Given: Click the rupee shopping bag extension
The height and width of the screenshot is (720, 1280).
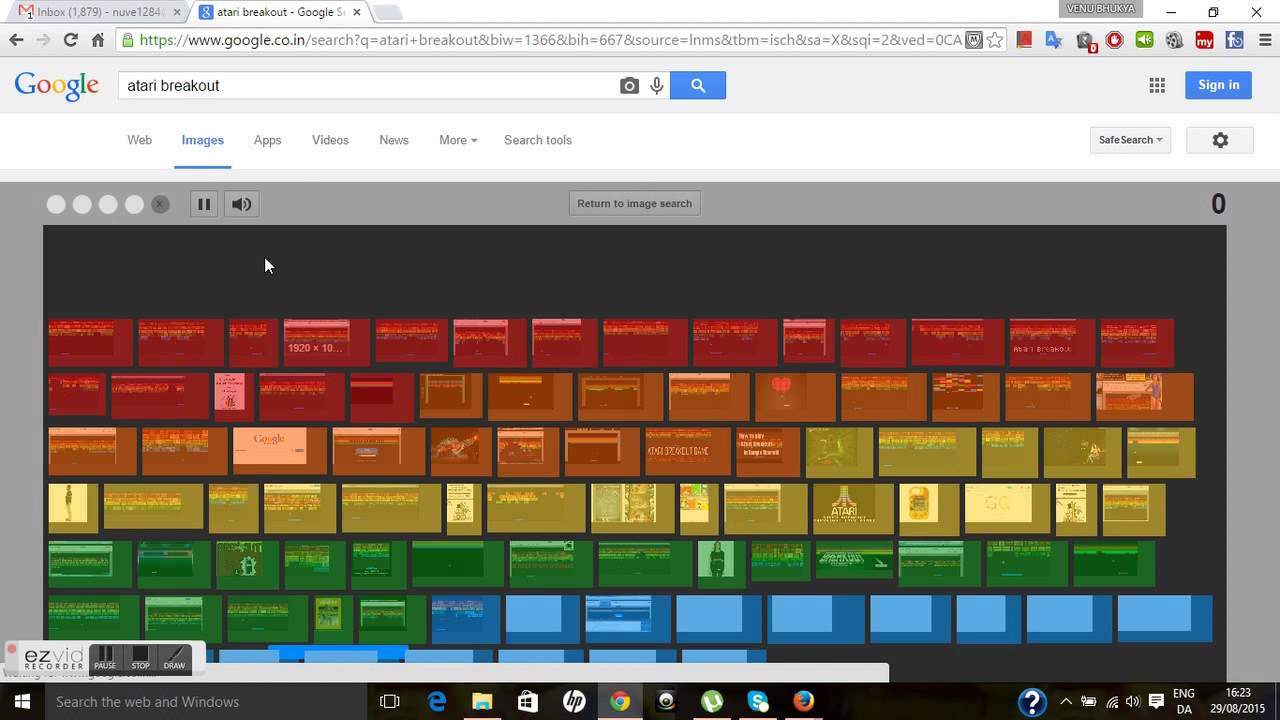Looking at the screenshot, I should [1085, 41].
